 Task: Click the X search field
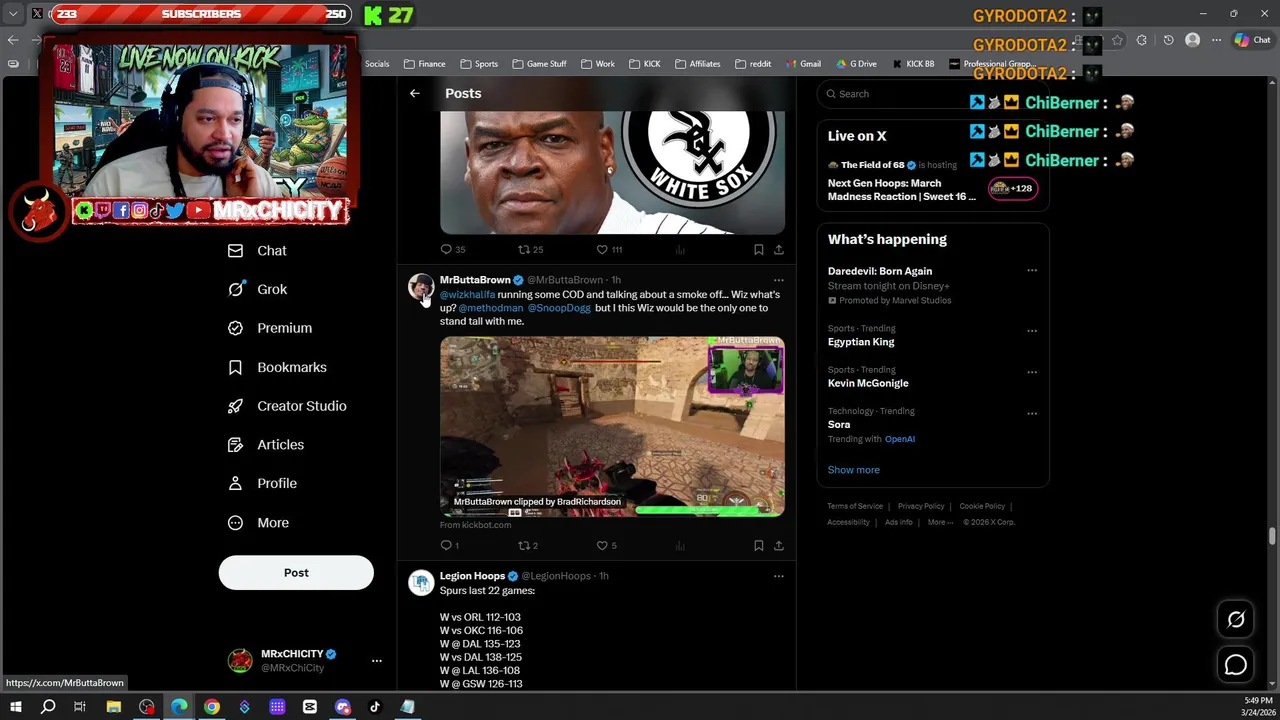[932, 94]
